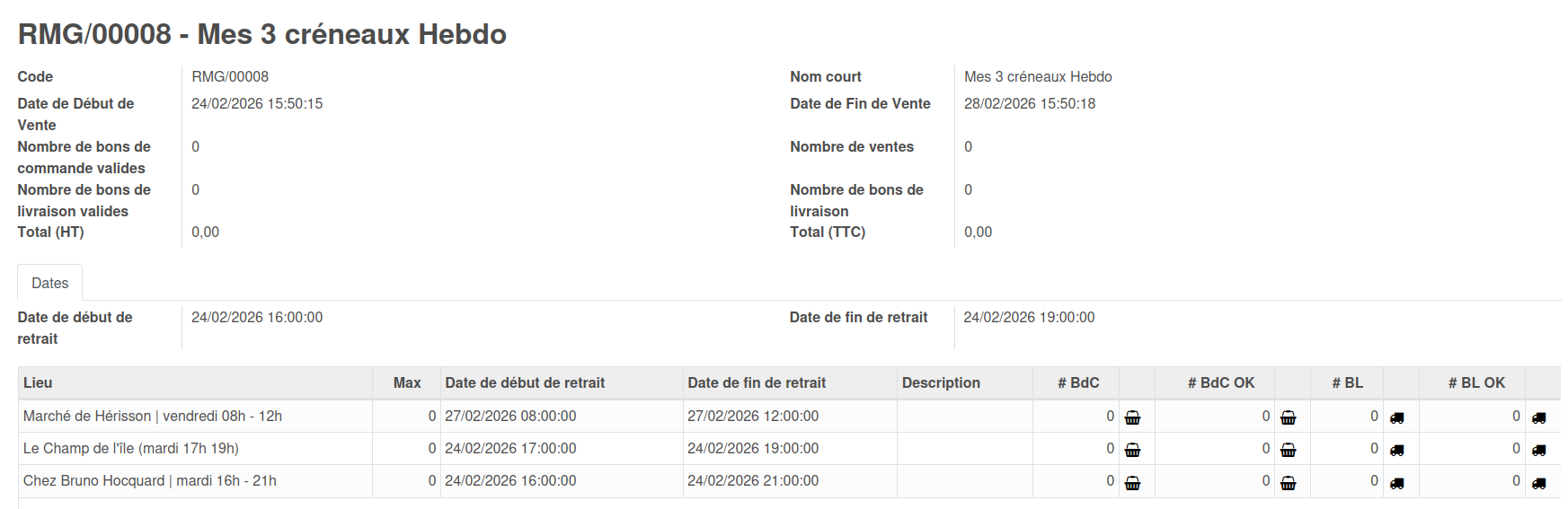Click BdC OK basket icon for Chez Bruno Hocquard
The height and width of the screenshot is (509, 1568).
click(1288, 483)
